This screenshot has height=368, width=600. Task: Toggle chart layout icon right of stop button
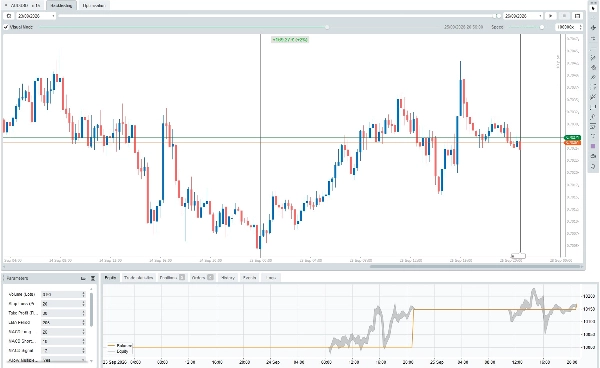(577, 16)
